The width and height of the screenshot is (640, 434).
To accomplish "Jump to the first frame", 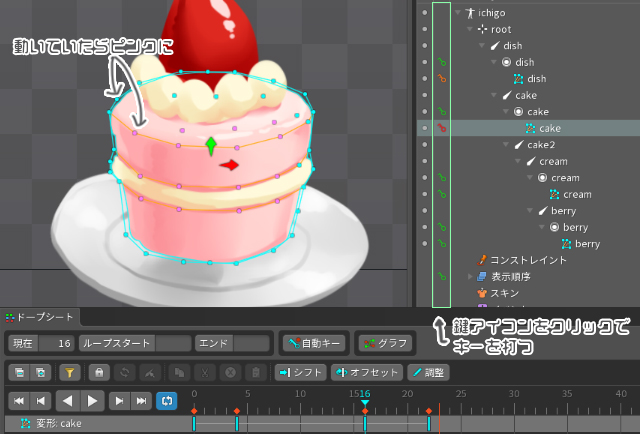I will click(x=18, y=400).
